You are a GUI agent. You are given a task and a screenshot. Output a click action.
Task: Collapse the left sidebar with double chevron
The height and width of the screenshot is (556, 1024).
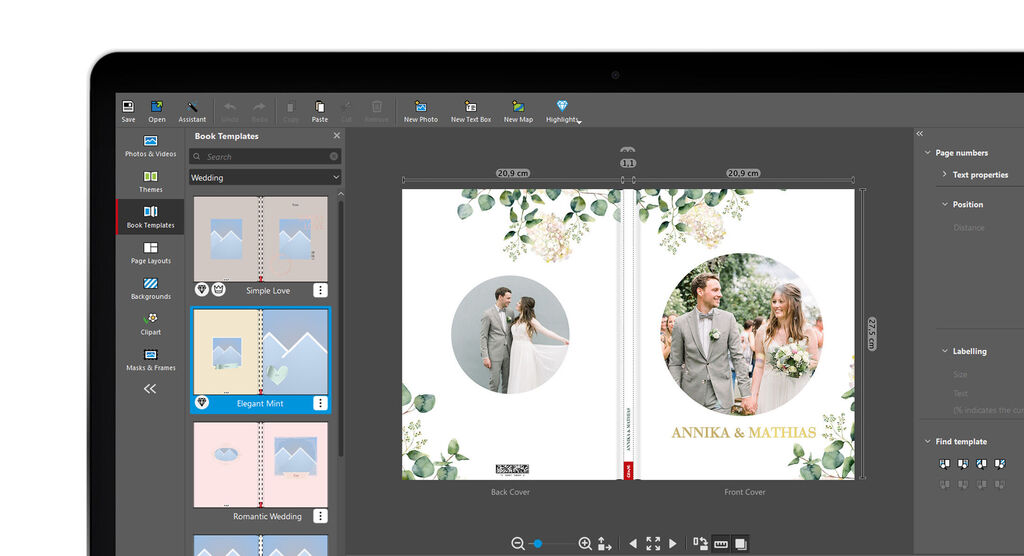pyautogui.click(x=150, y=389)
